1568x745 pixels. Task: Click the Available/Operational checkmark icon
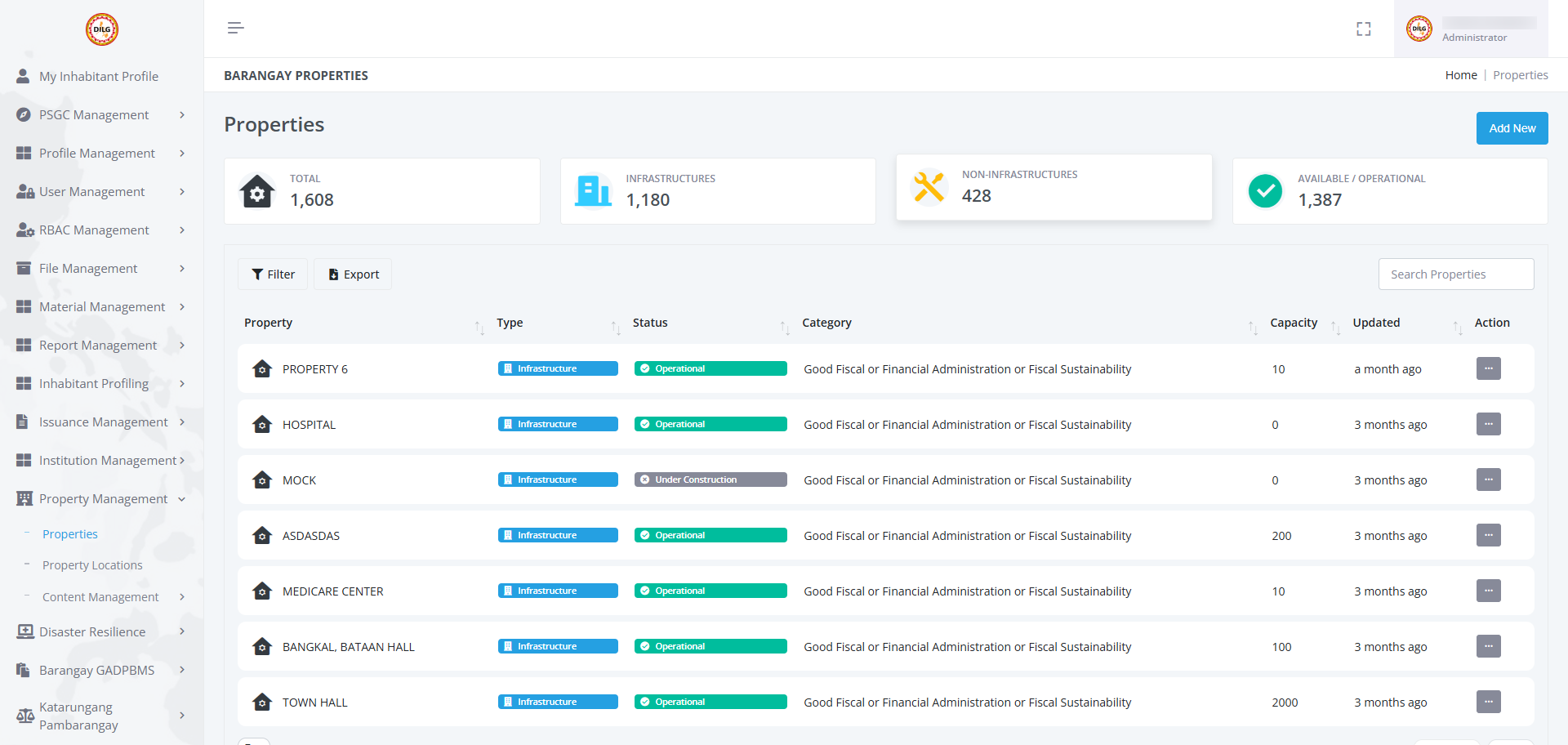coord(1265,191)
